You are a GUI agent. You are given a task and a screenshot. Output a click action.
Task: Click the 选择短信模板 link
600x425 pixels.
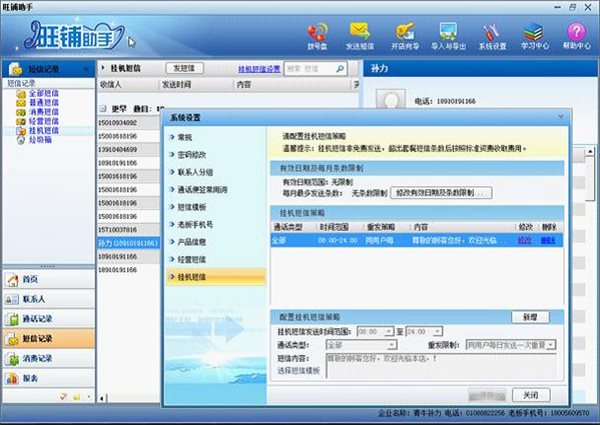298,371
